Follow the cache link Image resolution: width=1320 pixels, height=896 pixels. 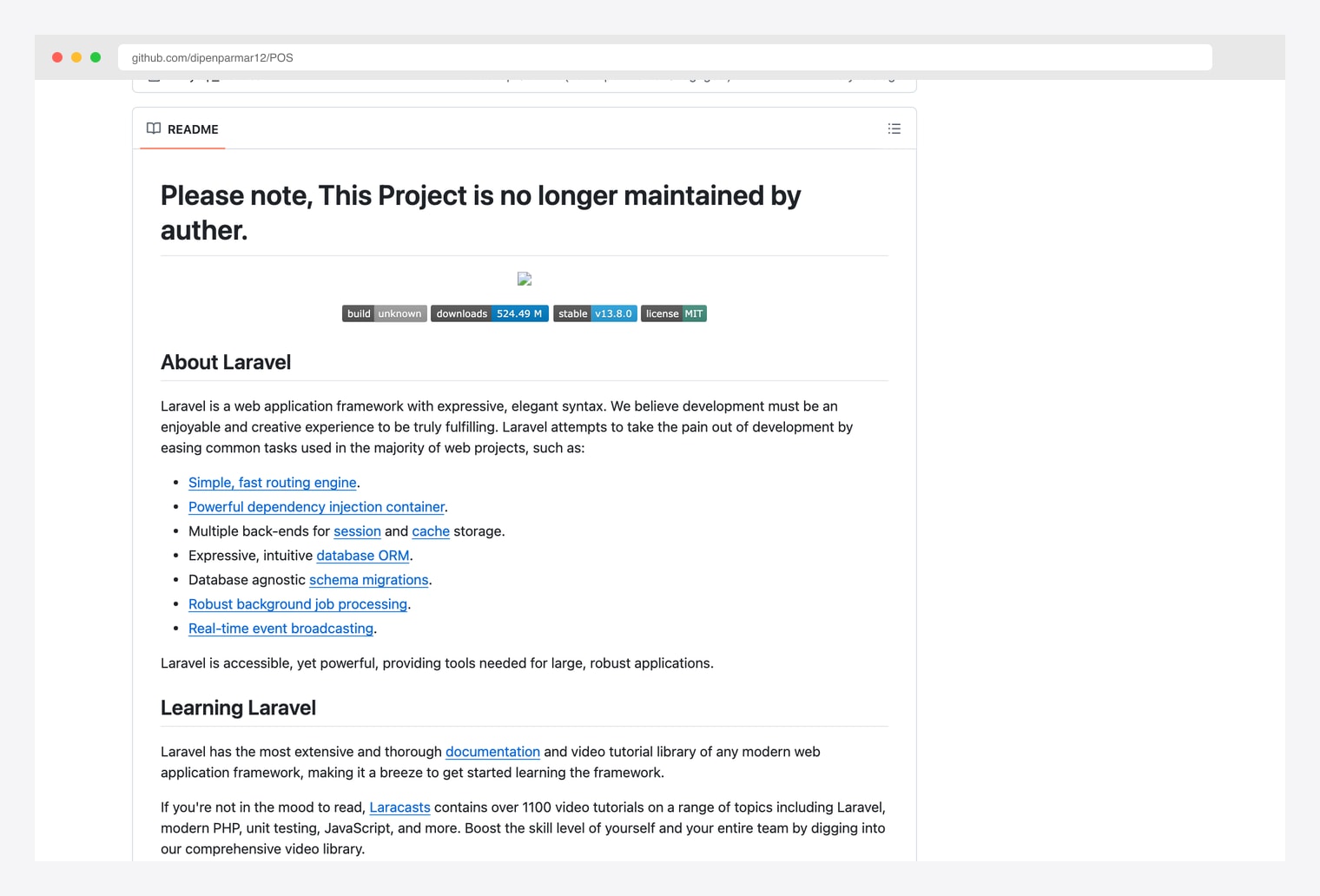431,531
